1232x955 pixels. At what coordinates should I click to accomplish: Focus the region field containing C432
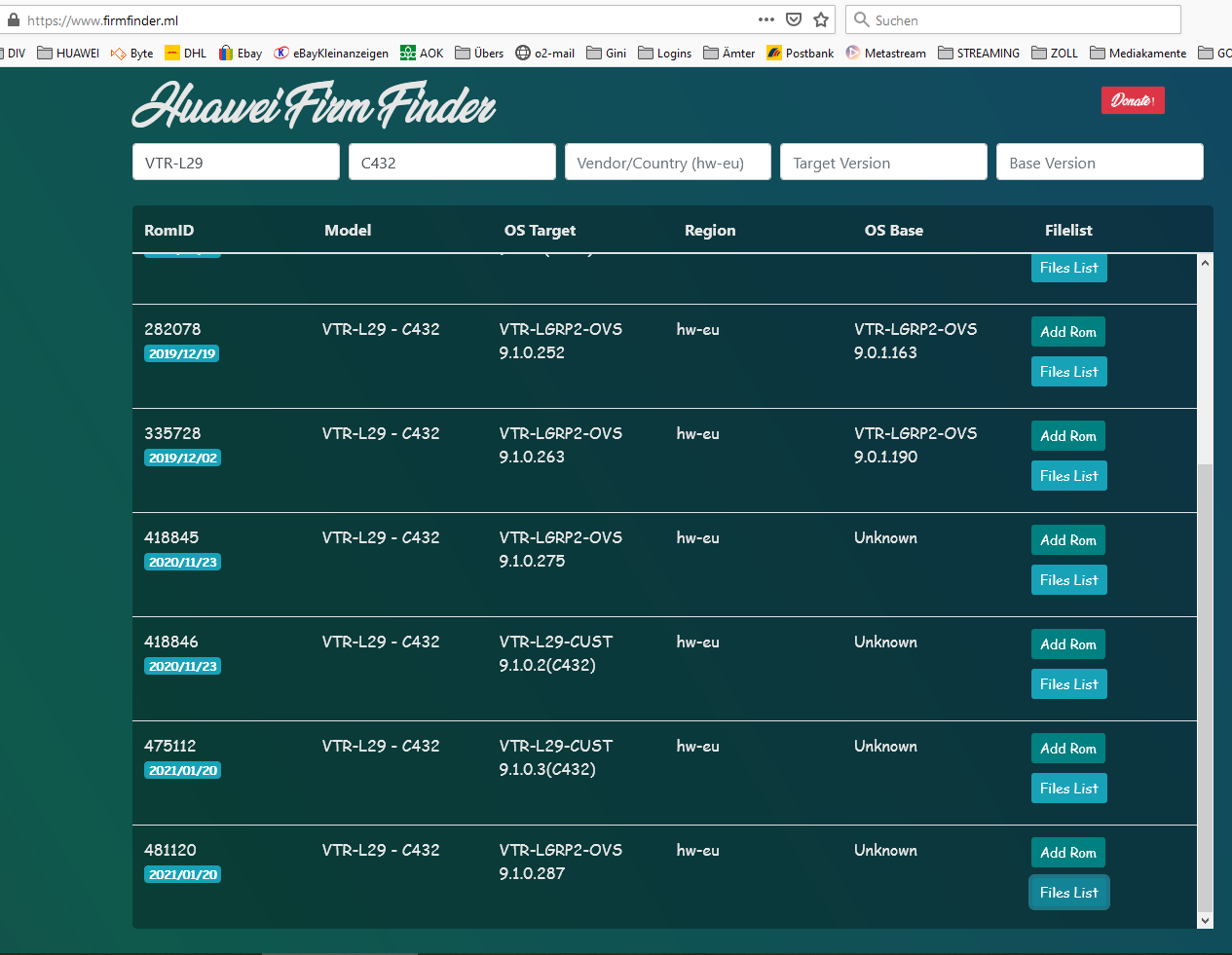[452, 163]
